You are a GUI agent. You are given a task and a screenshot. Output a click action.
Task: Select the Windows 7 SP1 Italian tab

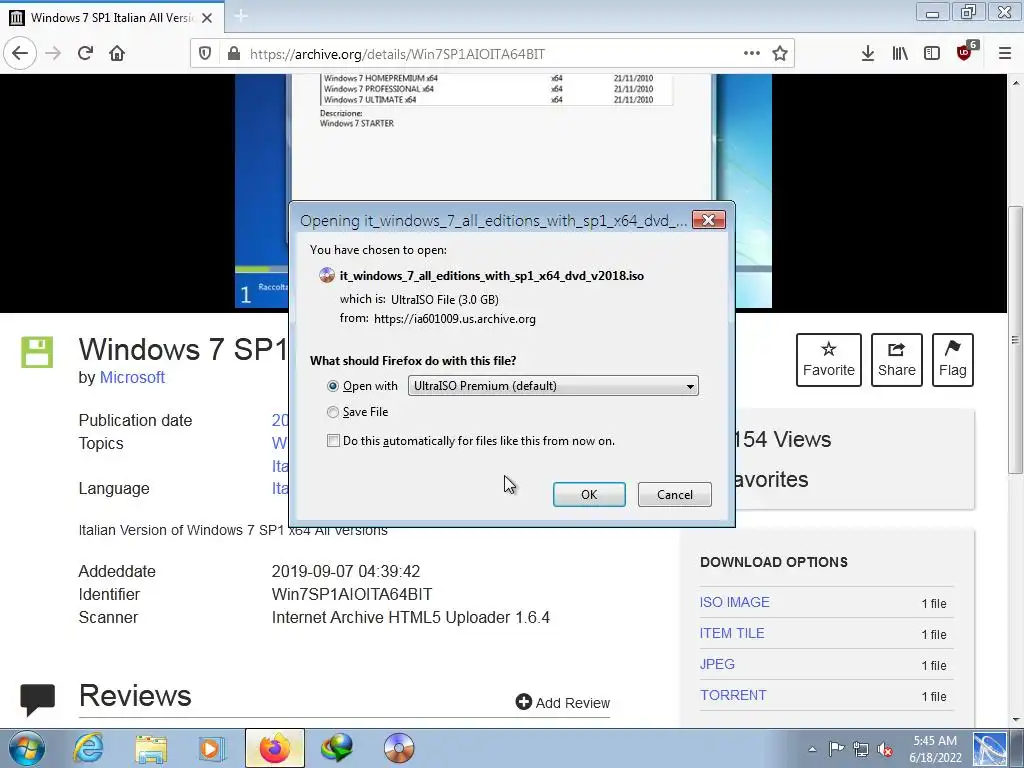pyautogui.click(x=112, y=18)
